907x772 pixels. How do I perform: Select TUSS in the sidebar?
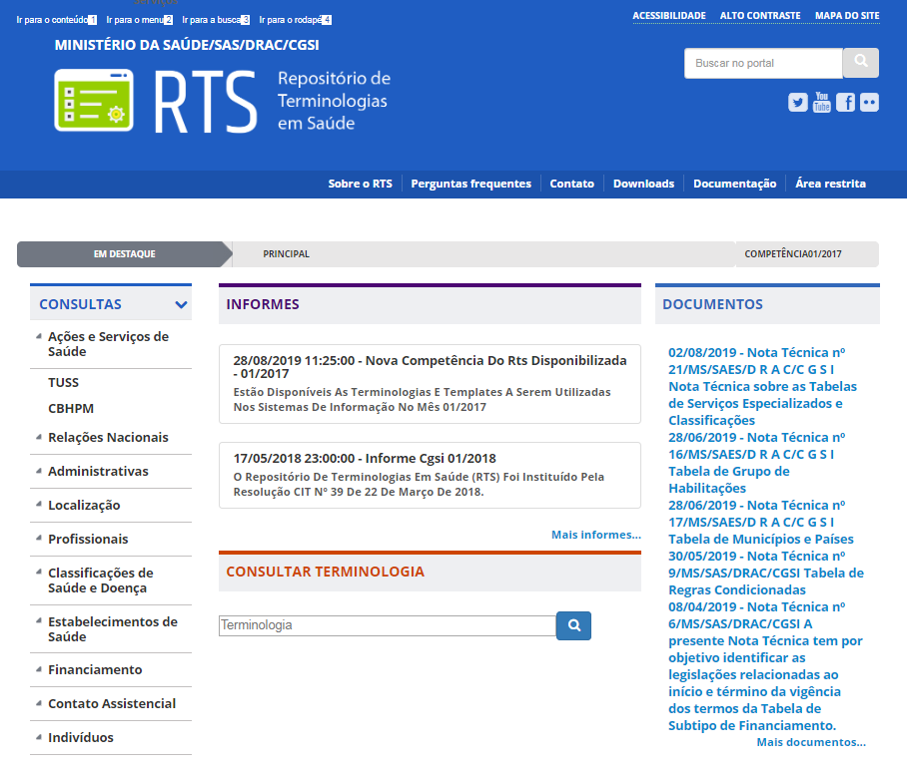[x=63, y=383]
